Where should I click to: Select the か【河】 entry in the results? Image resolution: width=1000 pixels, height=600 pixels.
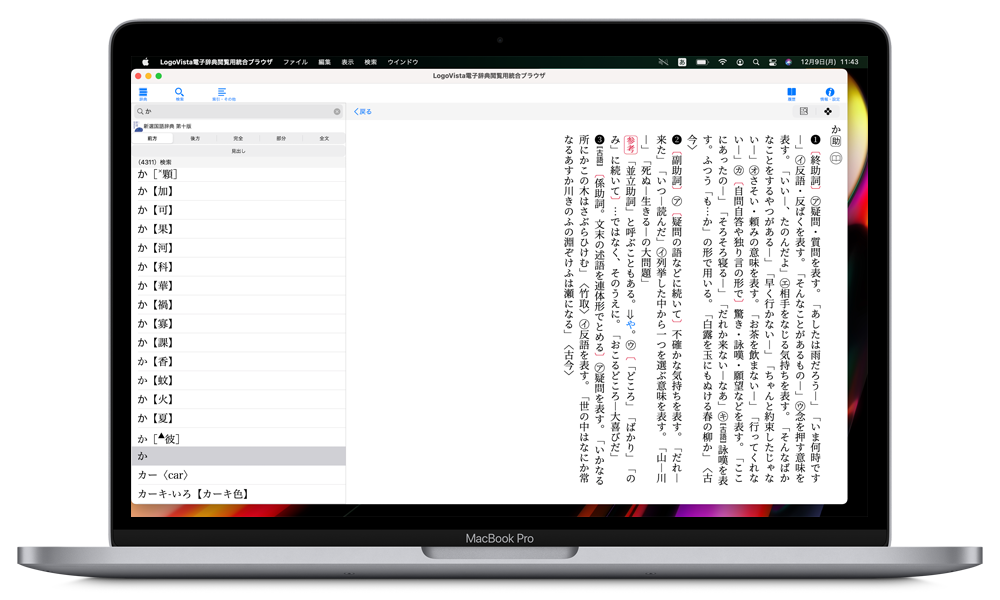pos(239,248)
